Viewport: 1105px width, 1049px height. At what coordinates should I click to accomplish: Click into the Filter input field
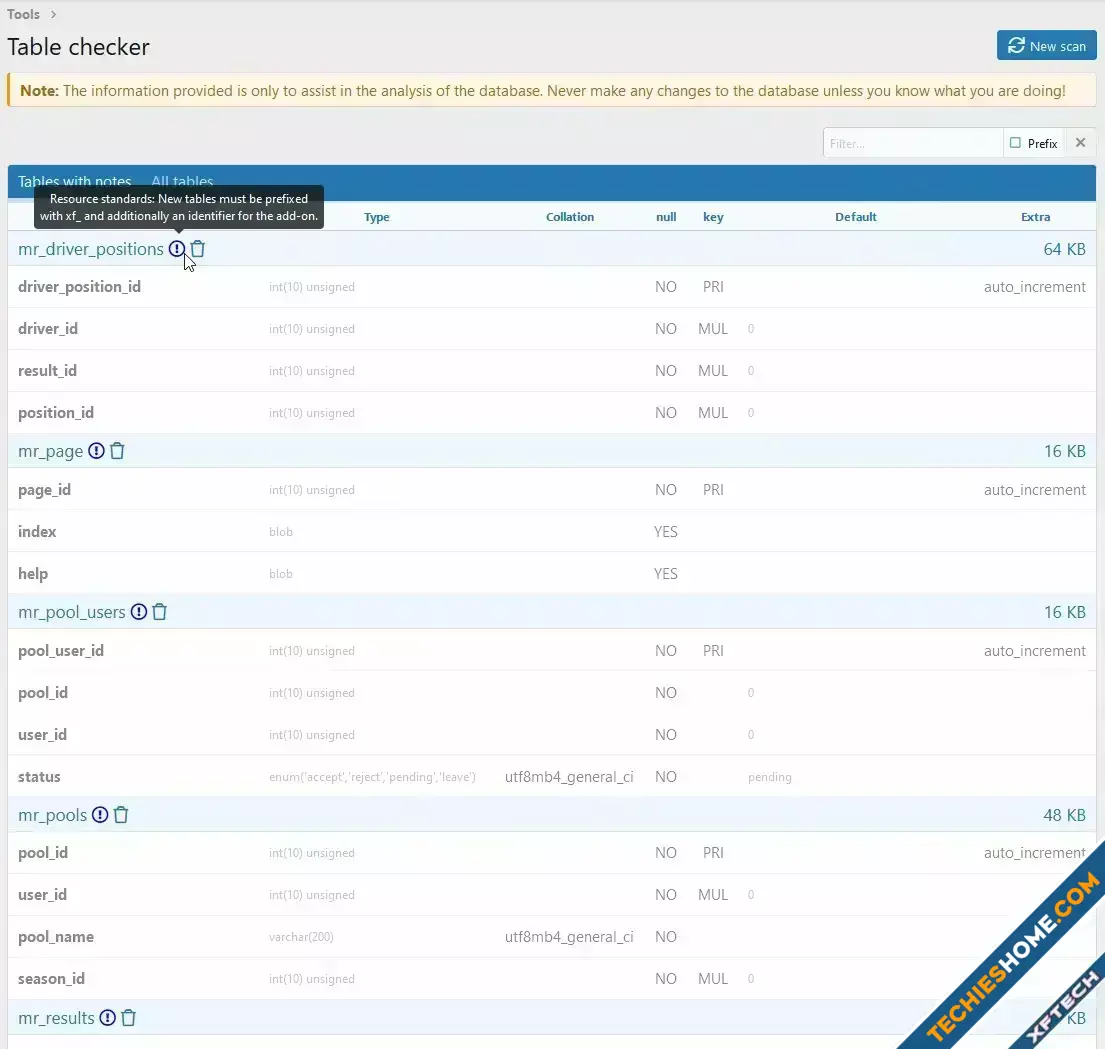point(912,143)
